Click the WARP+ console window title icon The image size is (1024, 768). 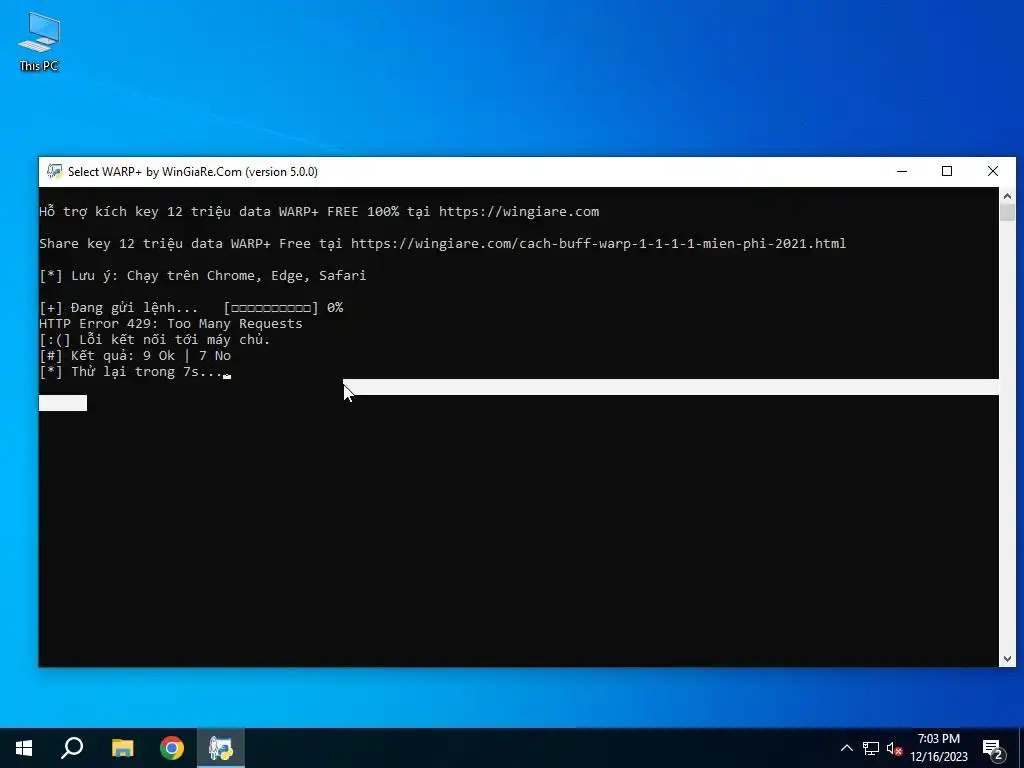click(x=54, y=172)
